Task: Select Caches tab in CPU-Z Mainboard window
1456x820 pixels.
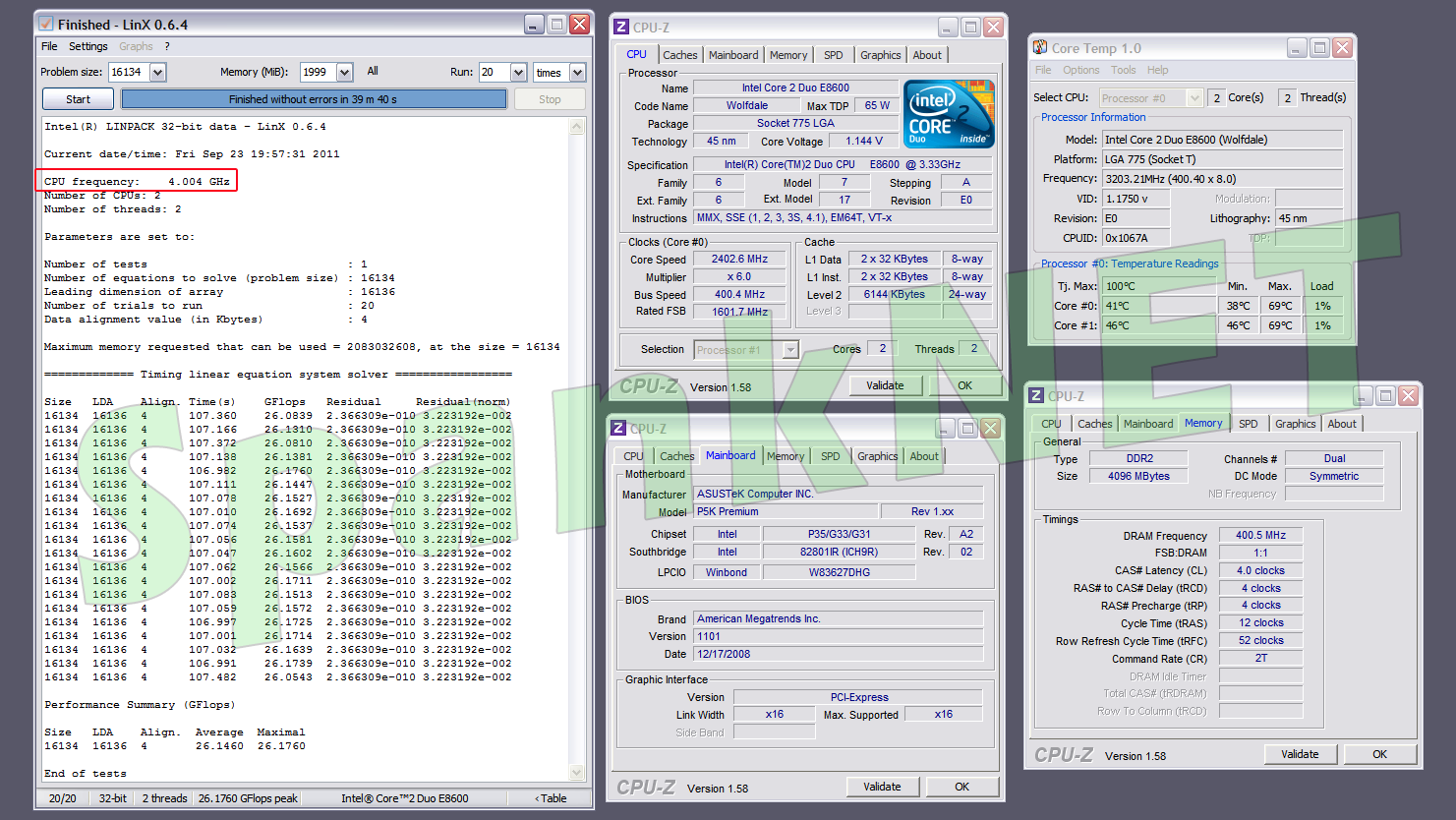Action: click(676, 456)
